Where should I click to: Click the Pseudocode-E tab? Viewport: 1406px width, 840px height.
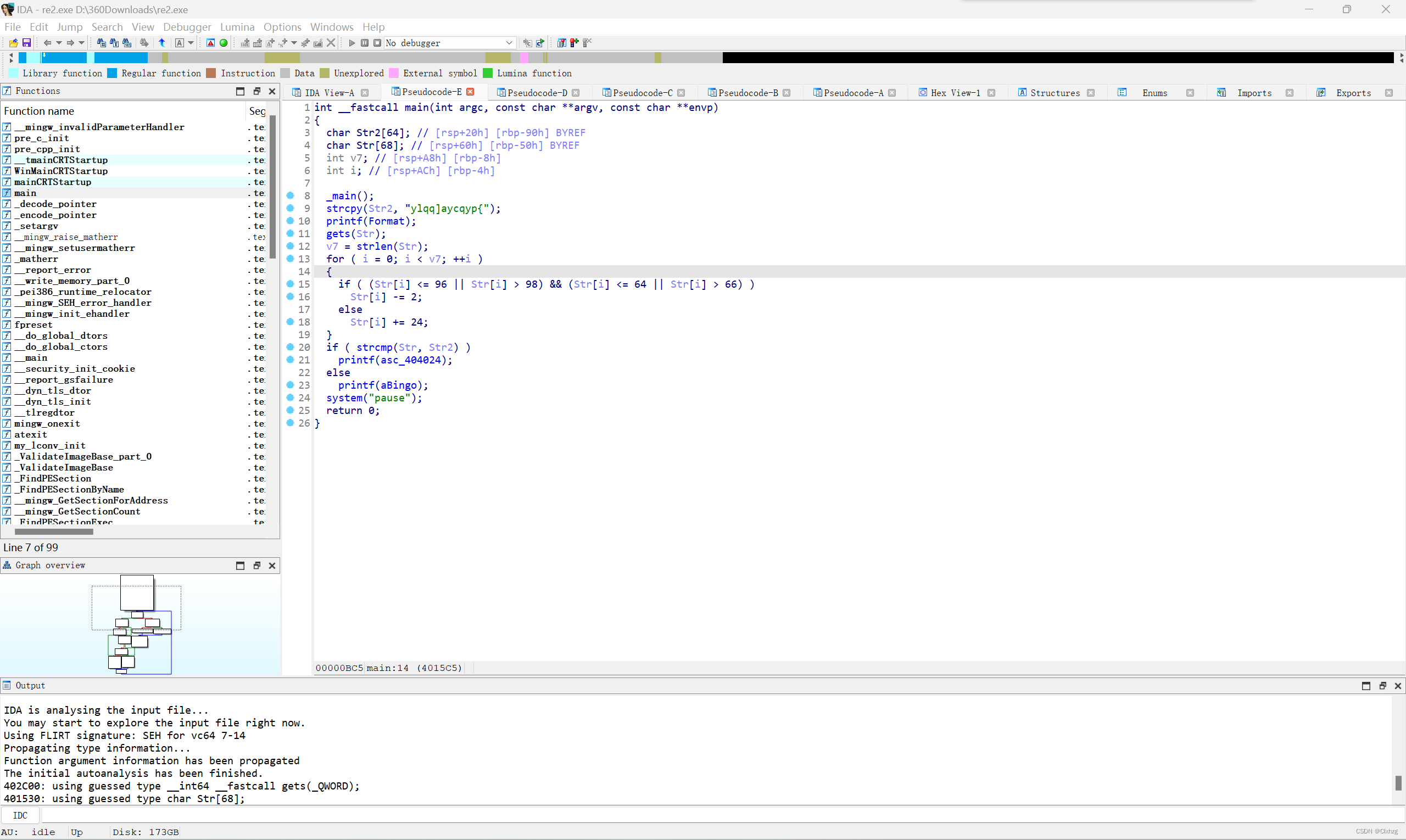coord(430,92)
